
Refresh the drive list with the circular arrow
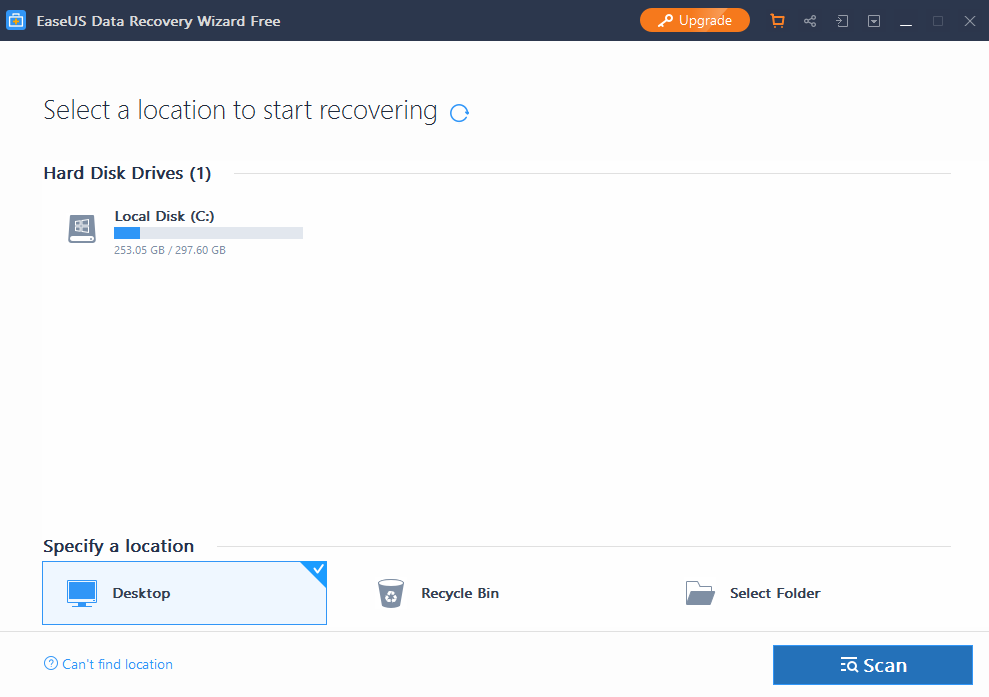click(460, 113)
